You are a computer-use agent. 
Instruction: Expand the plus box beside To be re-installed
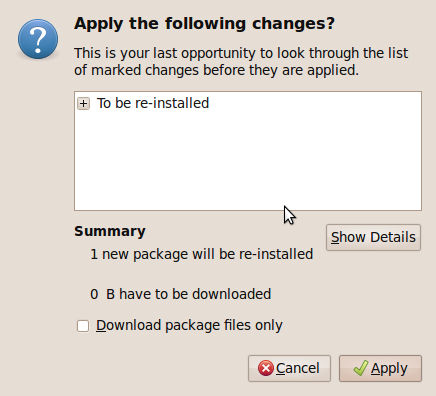click(83, 104)
